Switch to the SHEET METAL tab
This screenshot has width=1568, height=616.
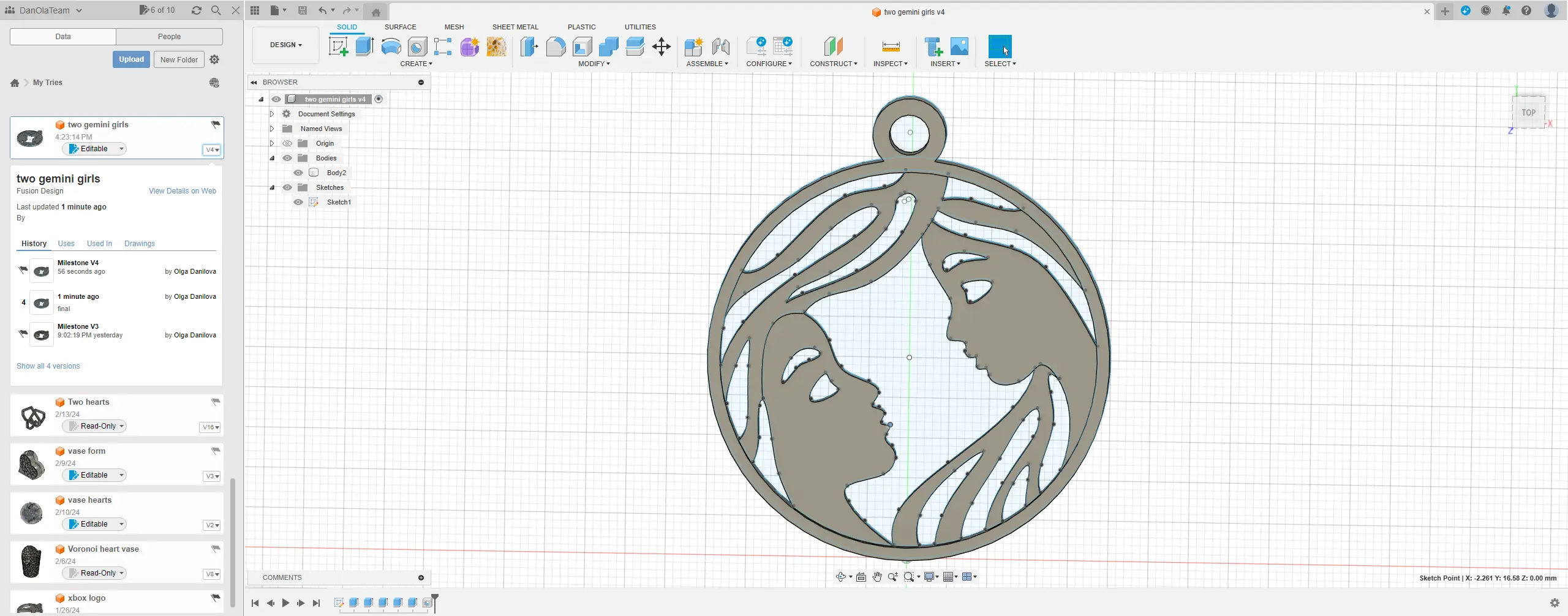[515, 27]
